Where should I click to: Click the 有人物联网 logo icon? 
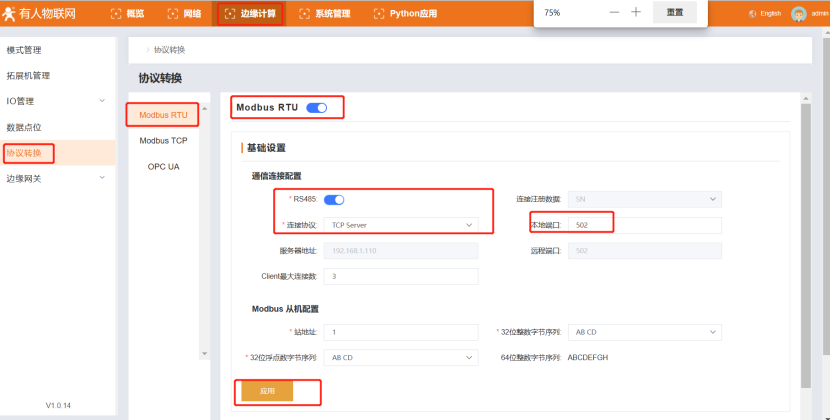9,14
